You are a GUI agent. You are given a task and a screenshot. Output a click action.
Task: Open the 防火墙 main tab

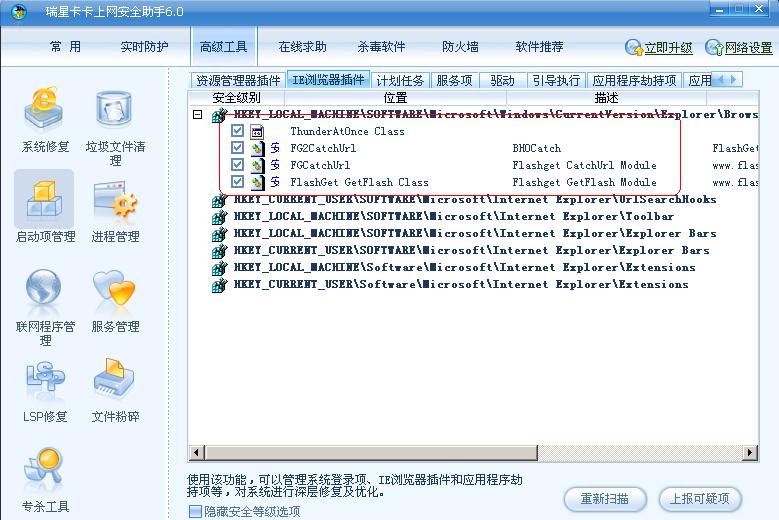(x=460, y=47)
